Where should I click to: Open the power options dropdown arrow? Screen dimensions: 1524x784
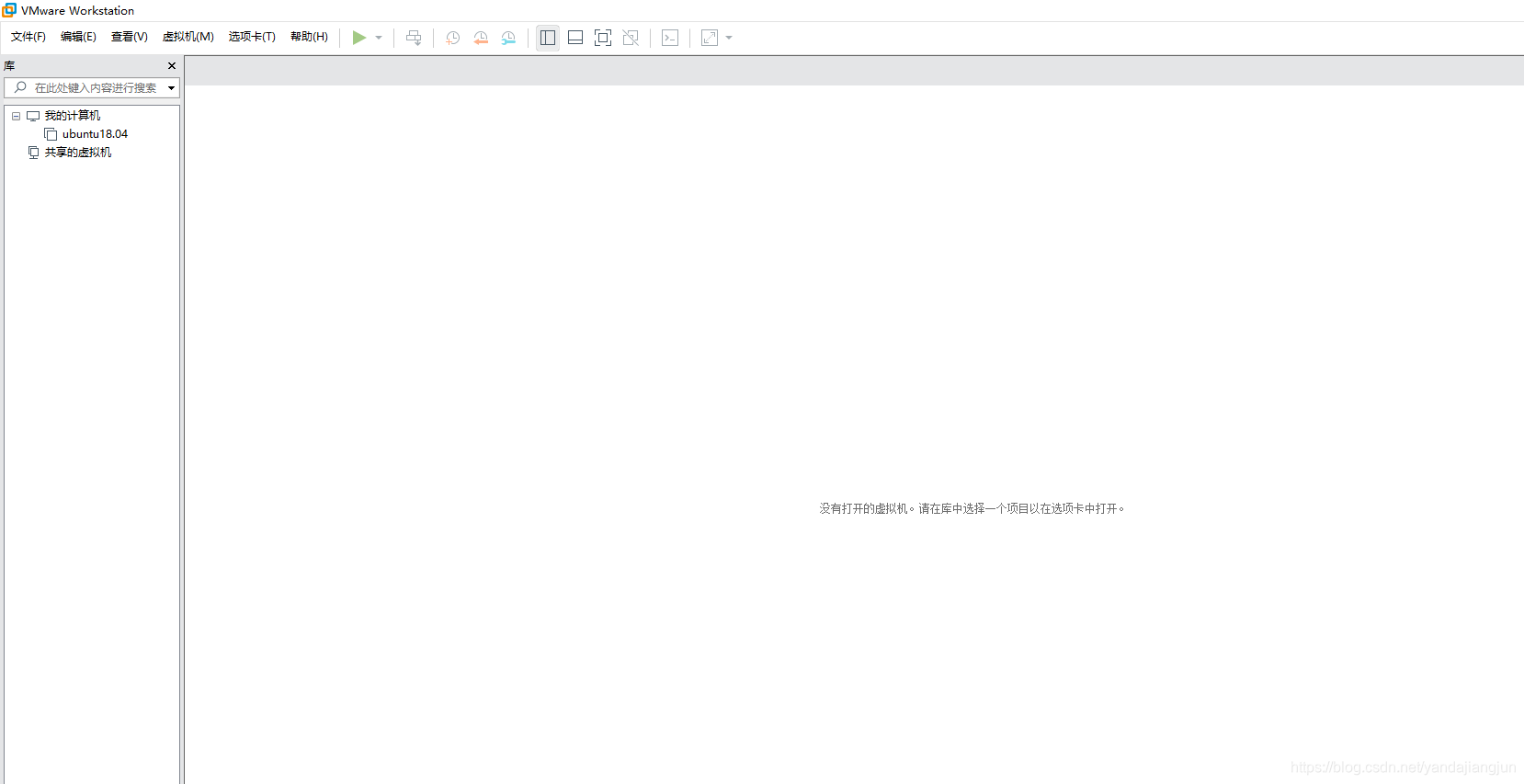379,38
